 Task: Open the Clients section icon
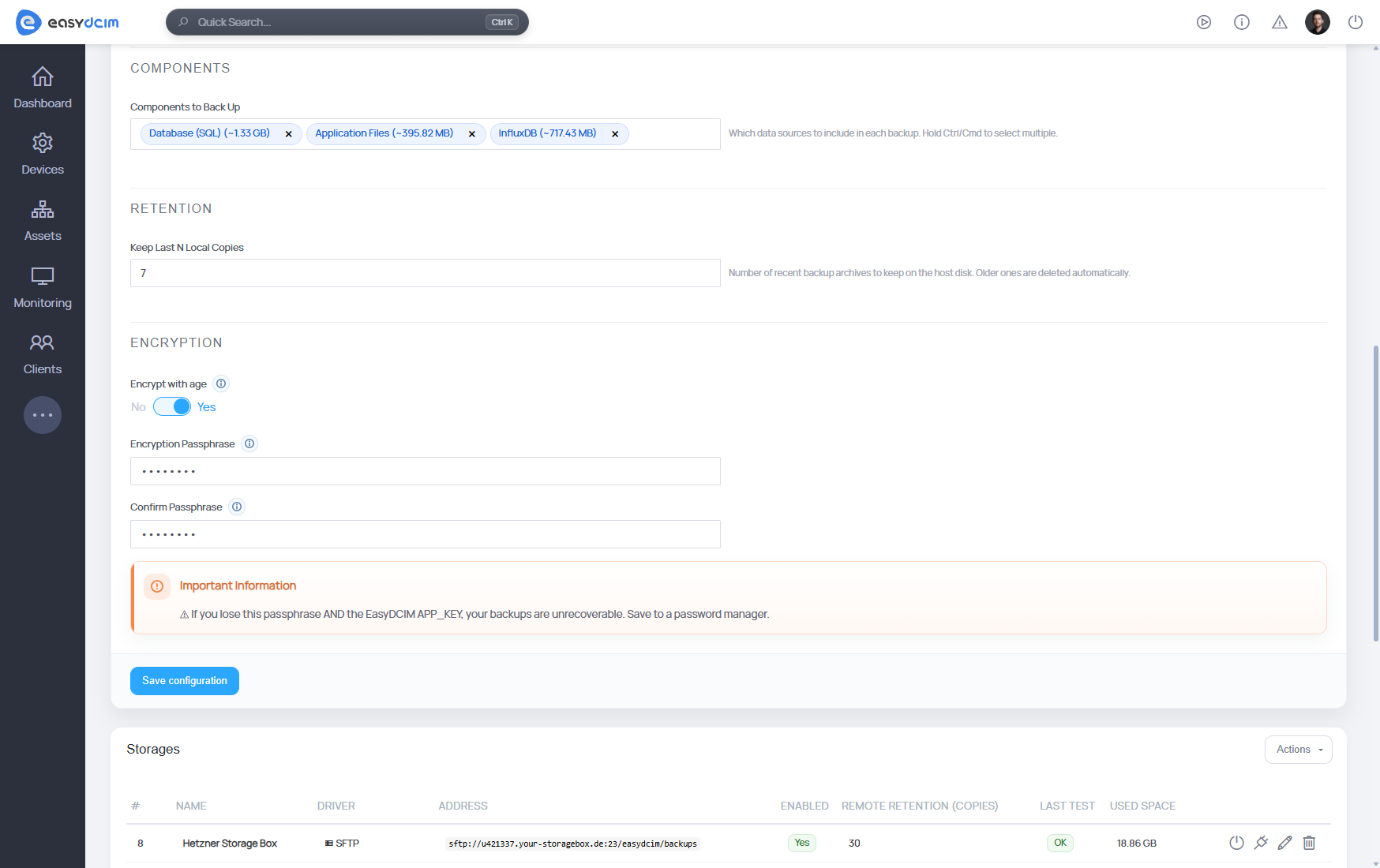pyautogui.click(x=43, y=342)
